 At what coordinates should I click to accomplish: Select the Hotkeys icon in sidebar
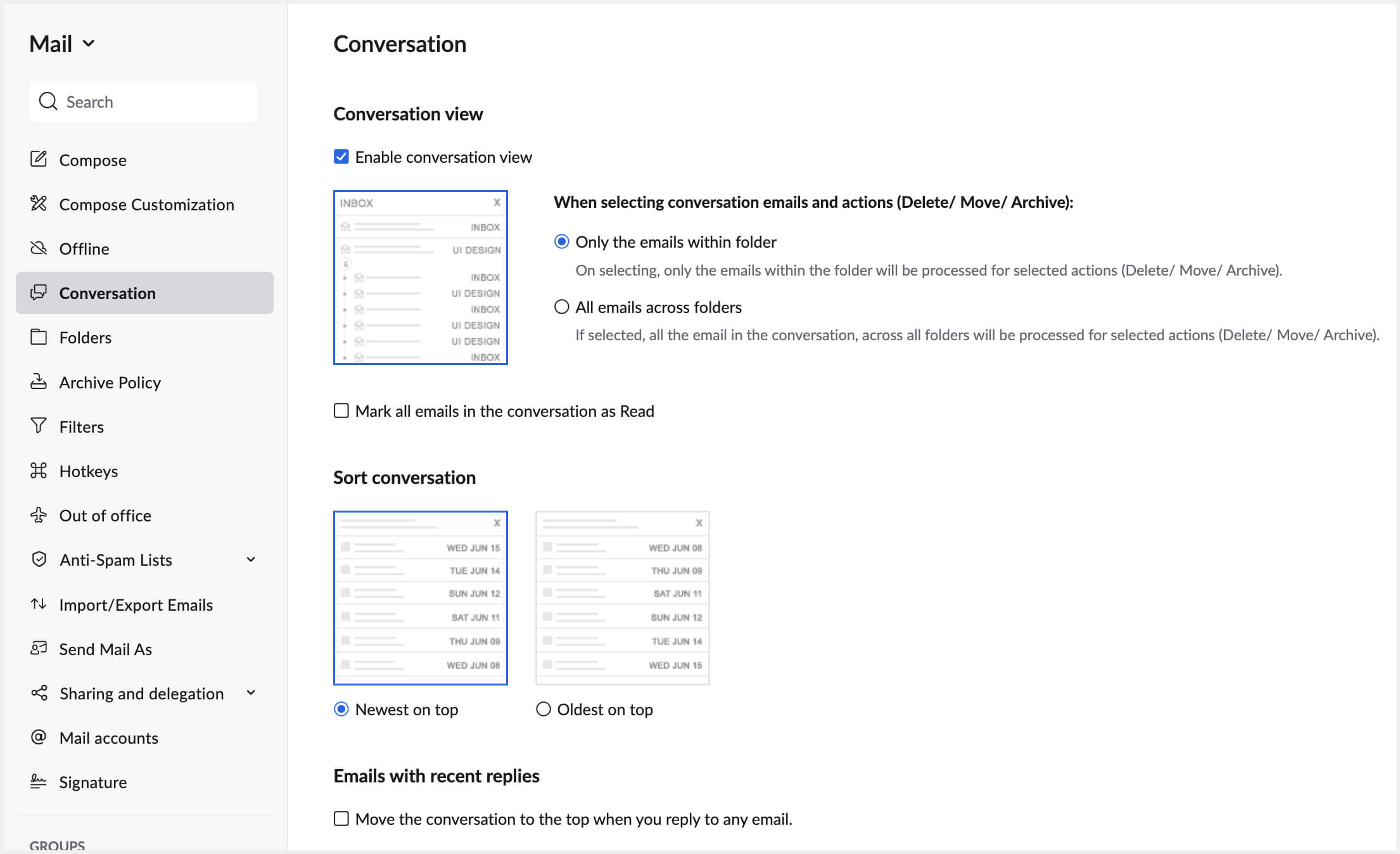click(37, 470)
